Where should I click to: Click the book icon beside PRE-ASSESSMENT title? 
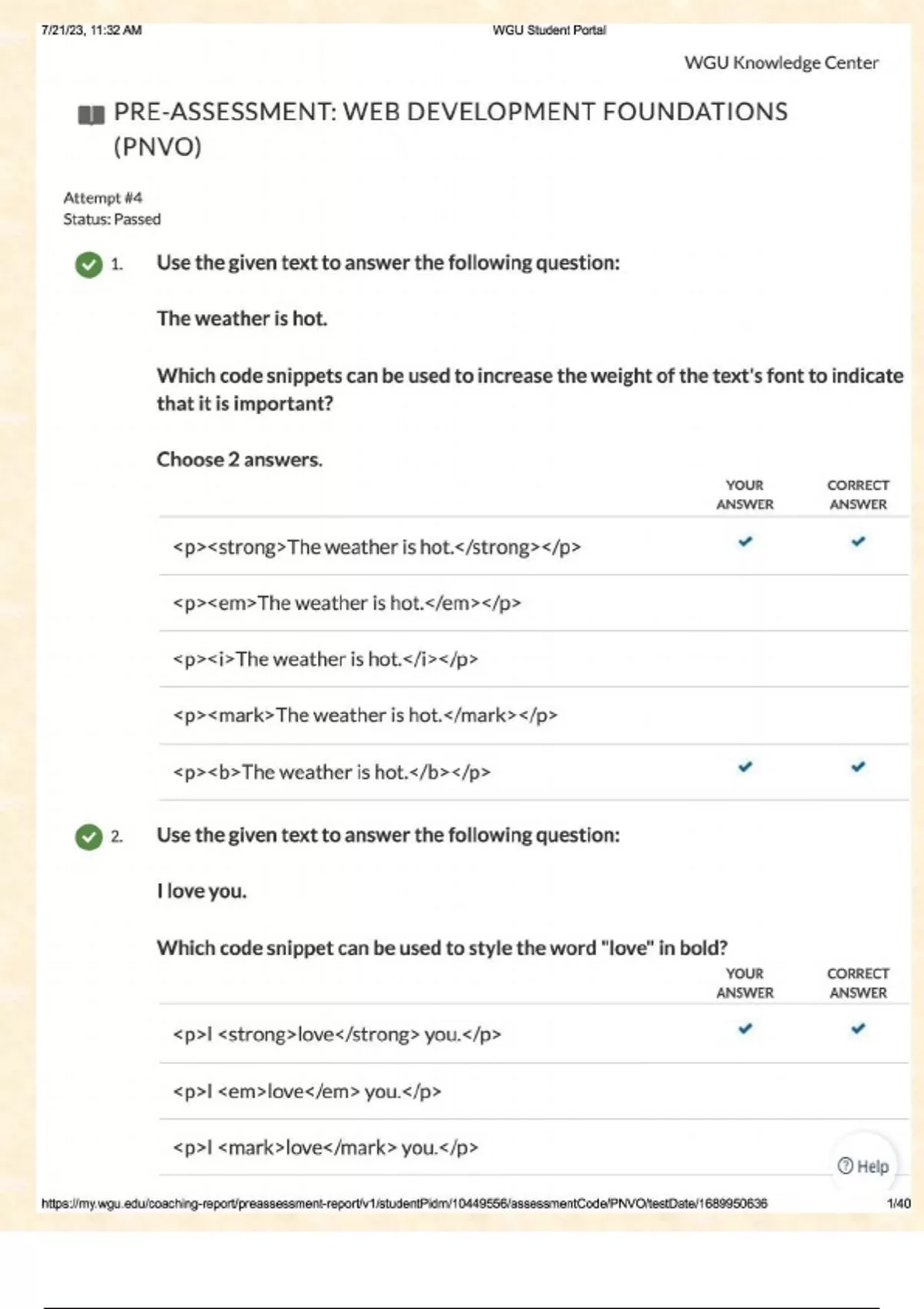91,115
